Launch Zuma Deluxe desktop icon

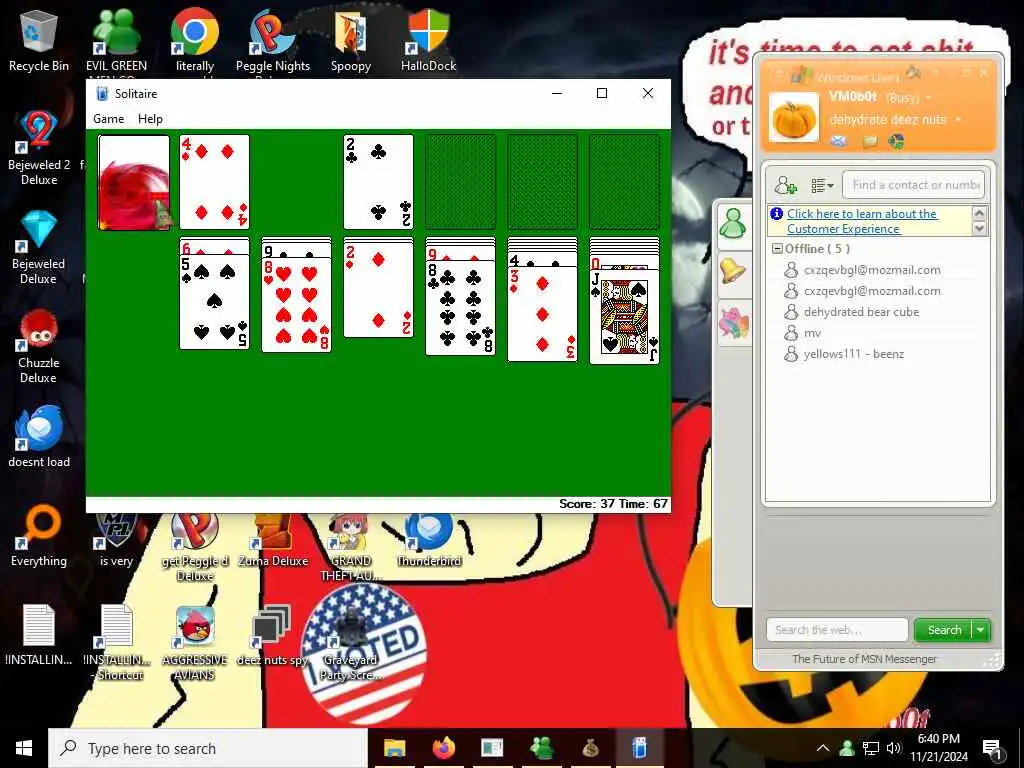[x=272, y=541]
